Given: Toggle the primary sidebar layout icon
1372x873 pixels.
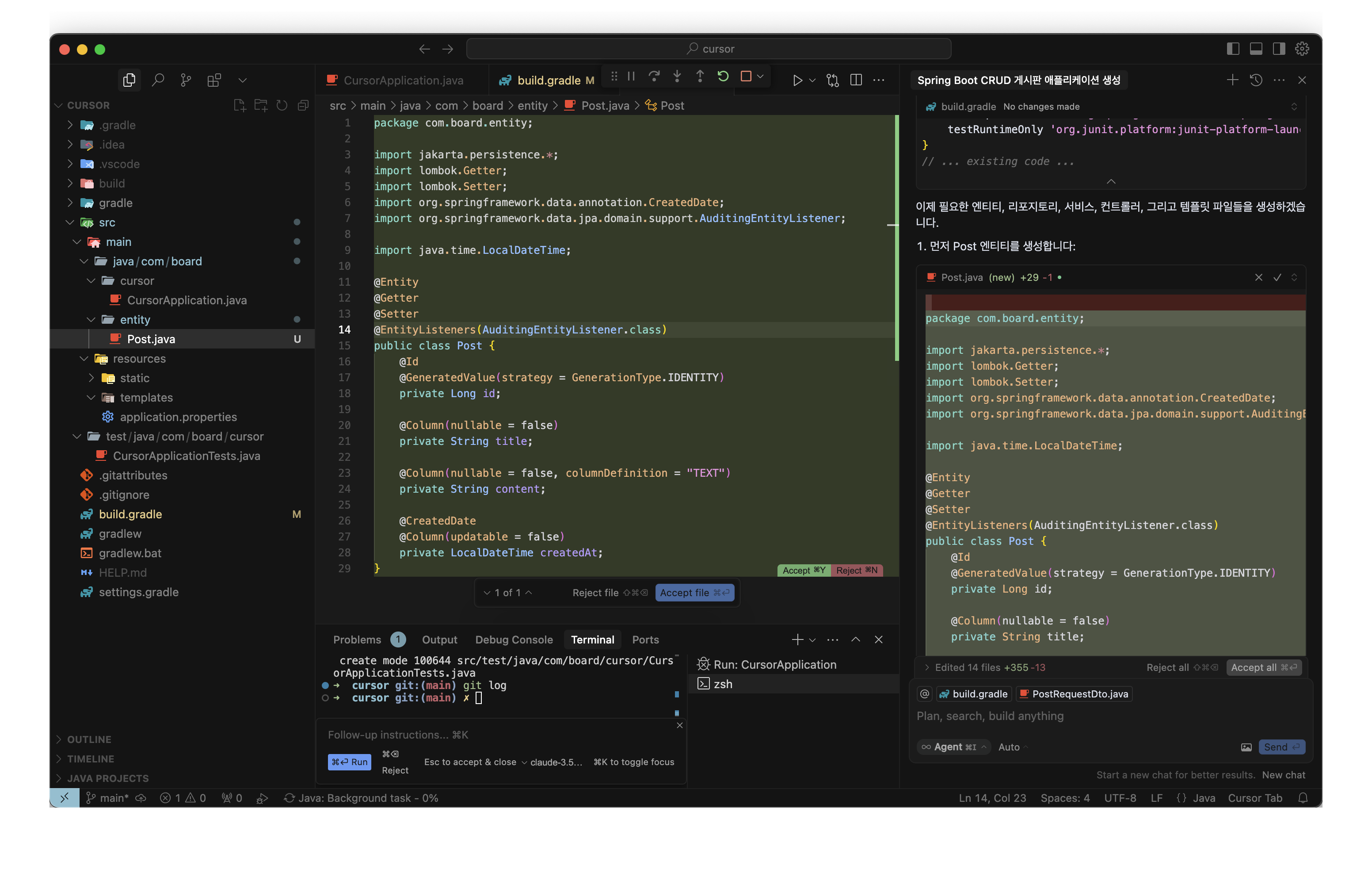Looking at the screenshot, I should click(1232, 49).
